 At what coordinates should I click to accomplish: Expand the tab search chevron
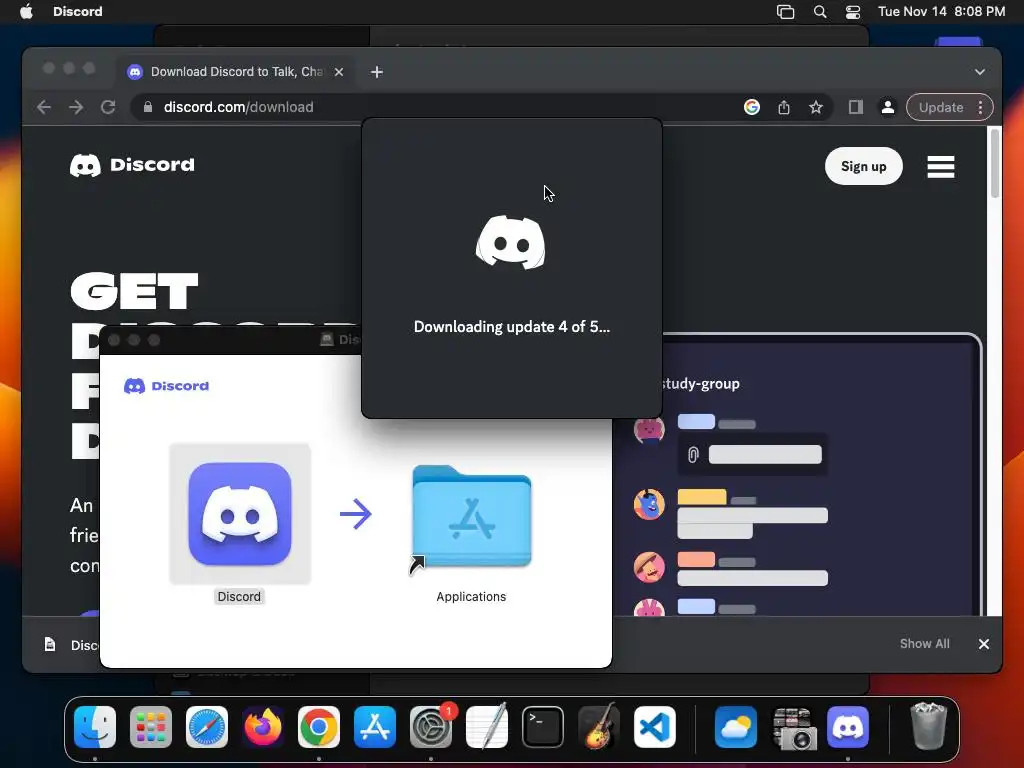[980, 72]
